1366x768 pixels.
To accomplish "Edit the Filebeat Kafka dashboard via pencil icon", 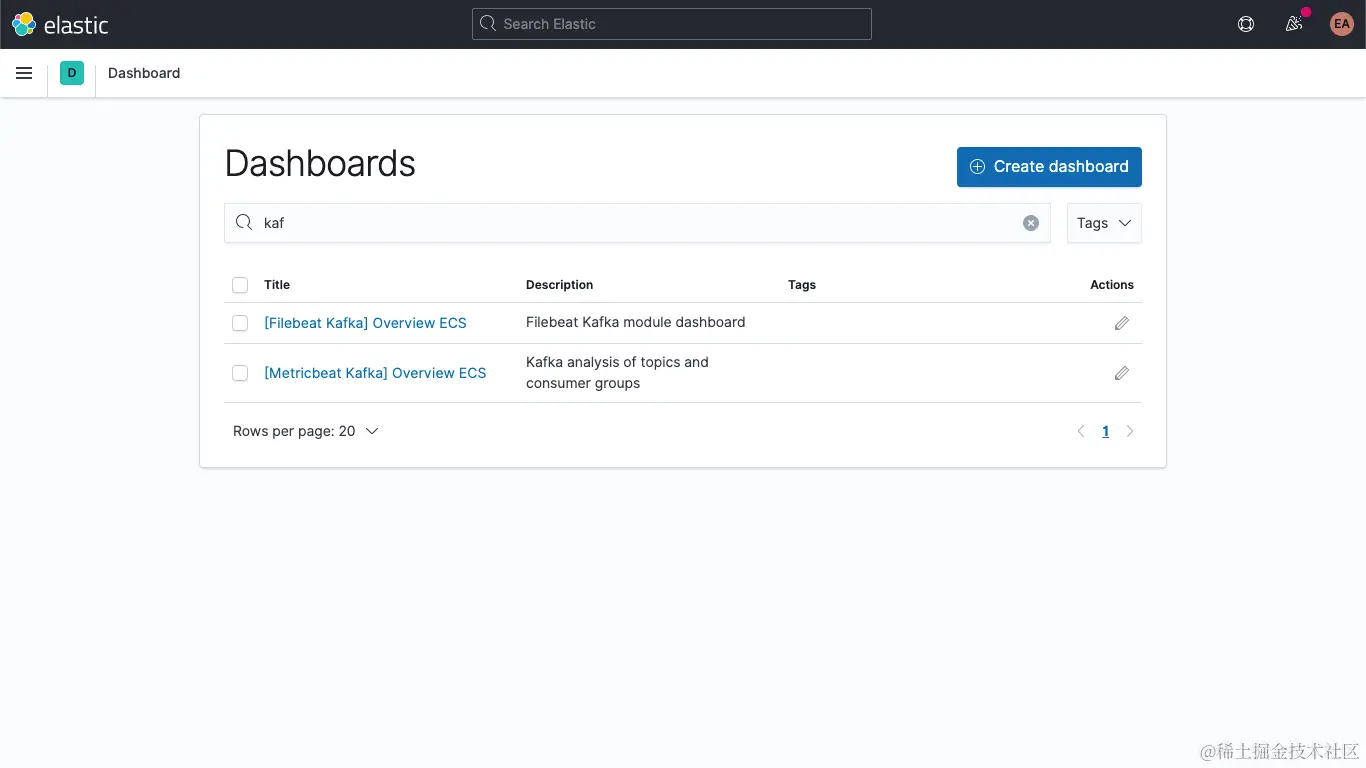I will pos(1121,323).
